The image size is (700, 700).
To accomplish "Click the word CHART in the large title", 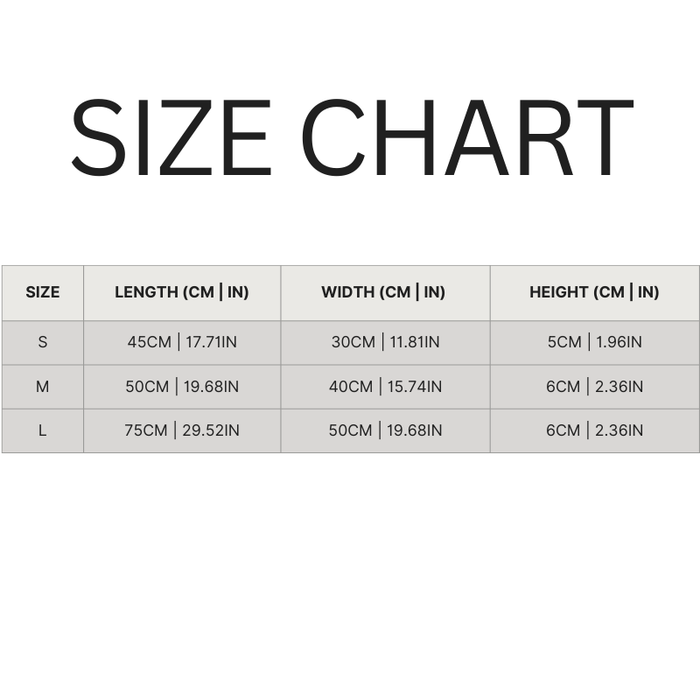I will [467, 137].
